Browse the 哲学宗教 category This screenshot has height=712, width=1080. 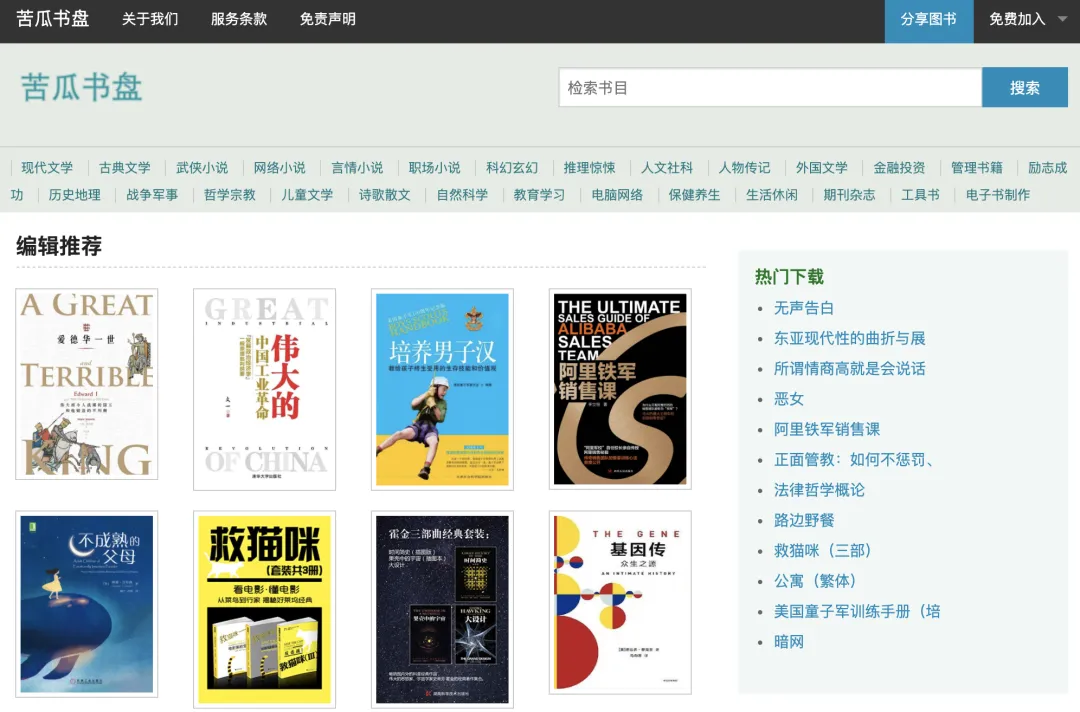[x=229, y=195]
